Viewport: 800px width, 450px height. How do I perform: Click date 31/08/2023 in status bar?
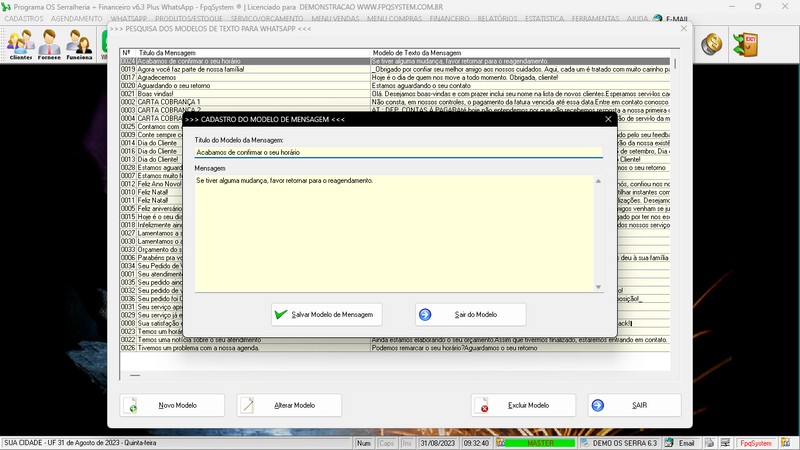coord(437,443)
